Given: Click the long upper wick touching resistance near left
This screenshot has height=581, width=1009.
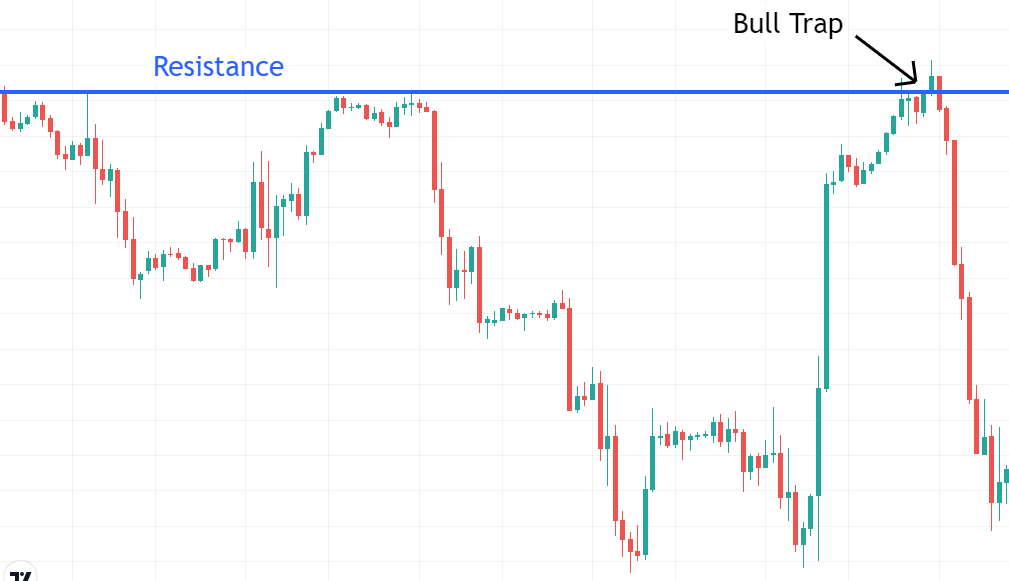Looking at the screenshot, I should [88, 110].
